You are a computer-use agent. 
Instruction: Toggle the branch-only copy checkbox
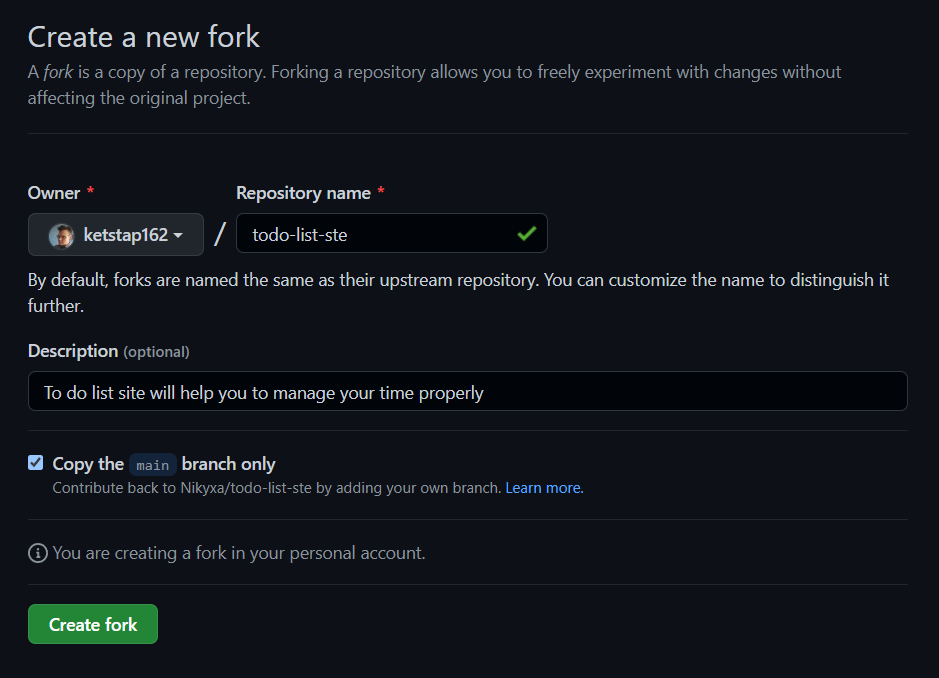[x=35, y=462]
